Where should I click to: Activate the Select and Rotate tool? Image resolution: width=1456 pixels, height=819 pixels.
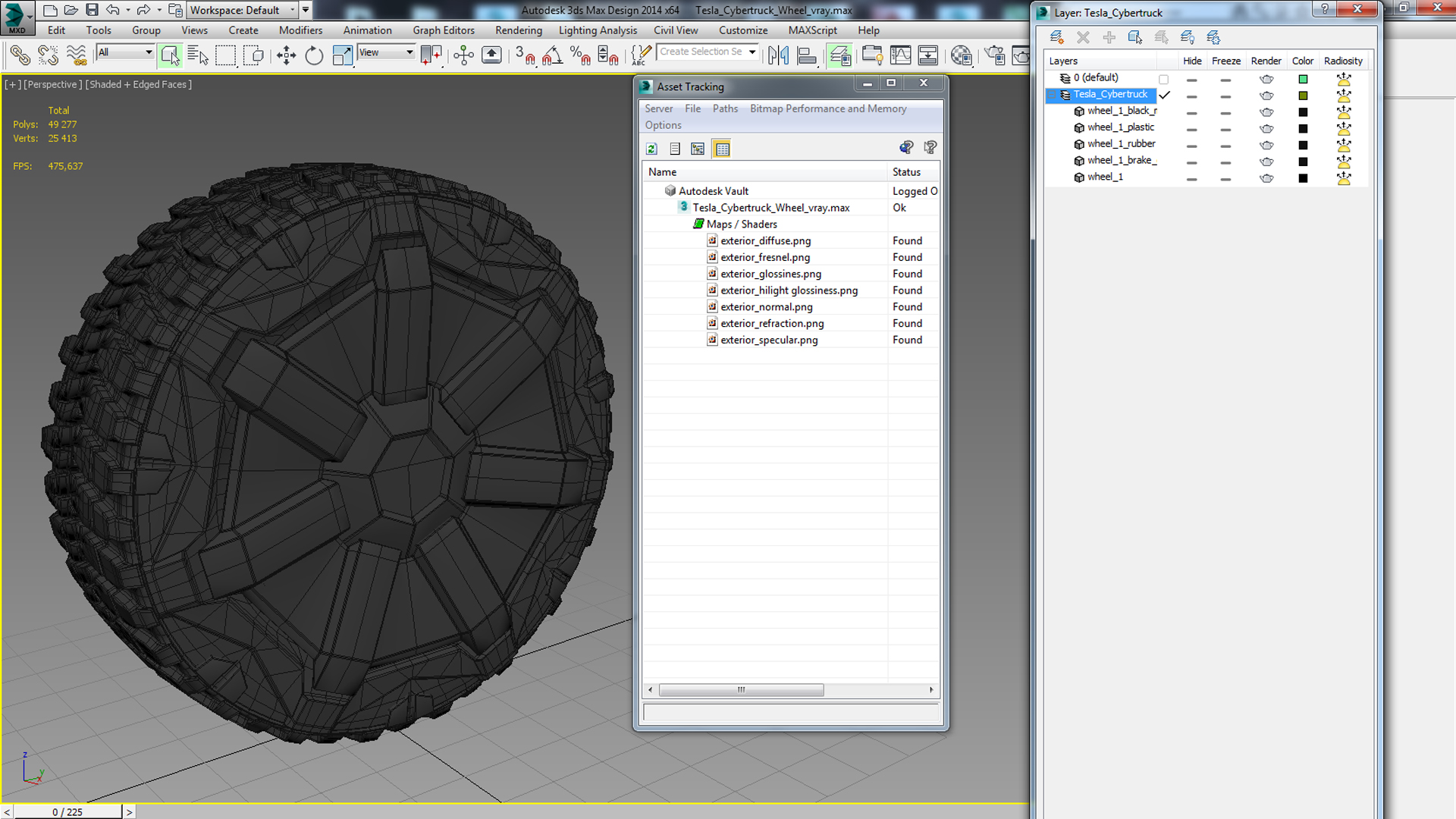click(x=314, y=55)
